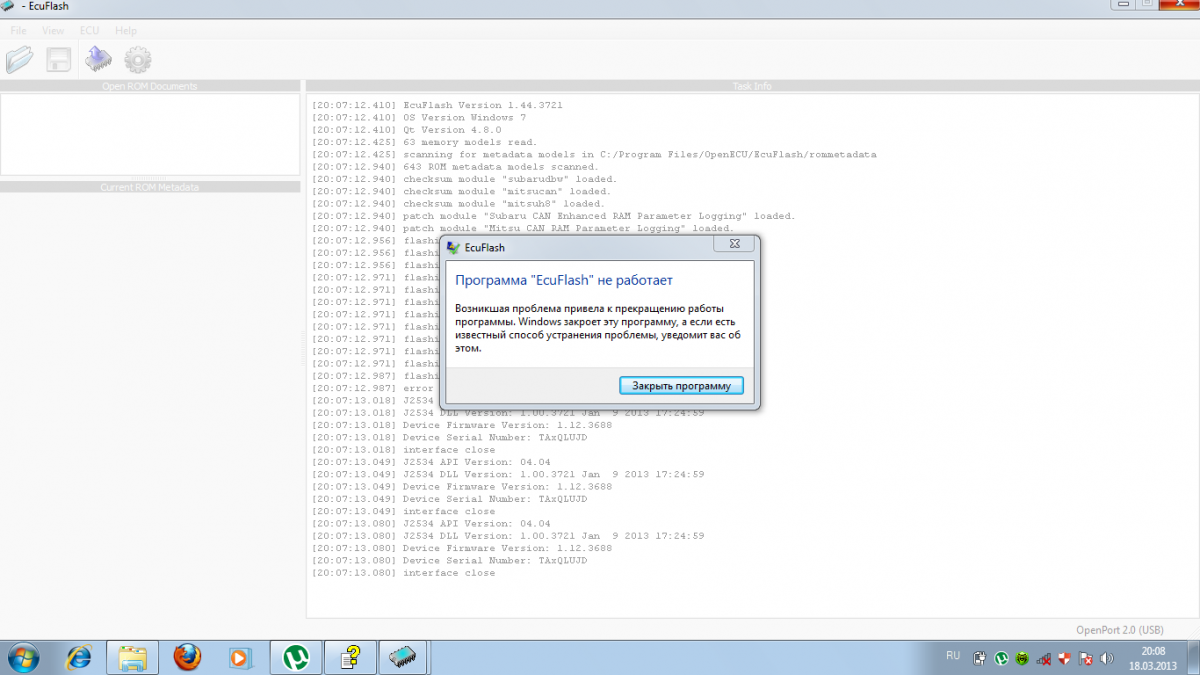Open the Help menu
1200x675 pixels.
tap(126, 31)
